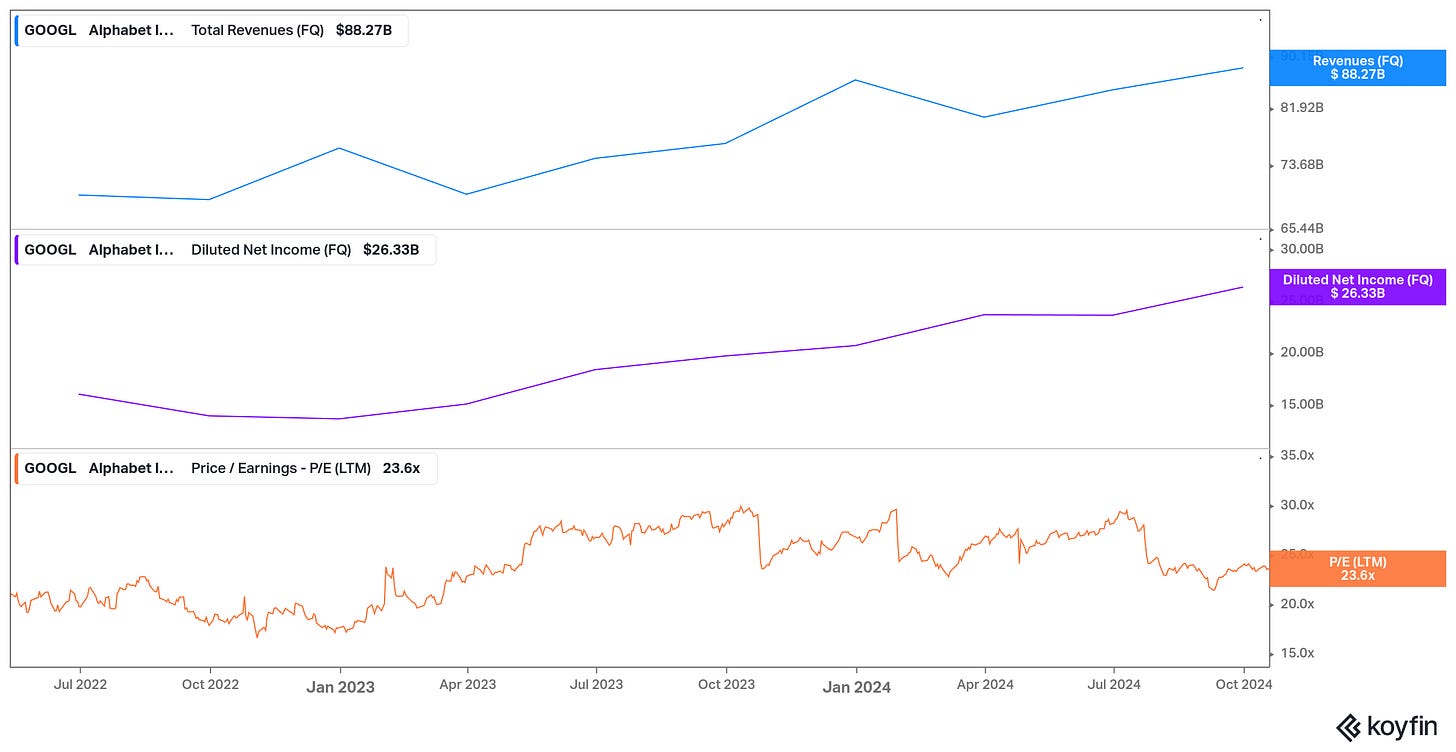
Task: Click the 15.0x y-axis label
Action: [x=1297, y=653]
